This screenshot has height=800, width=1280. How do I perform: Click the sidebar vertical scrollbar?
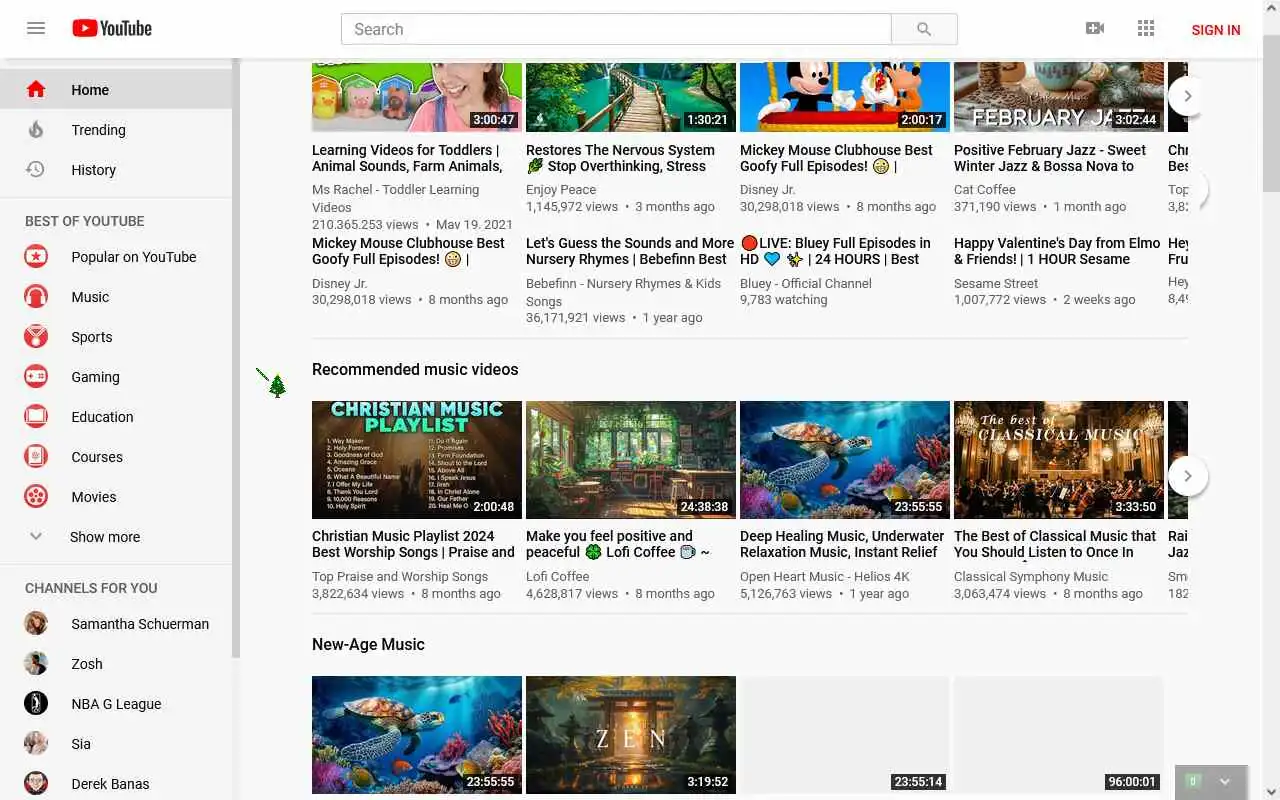[236, 360]
